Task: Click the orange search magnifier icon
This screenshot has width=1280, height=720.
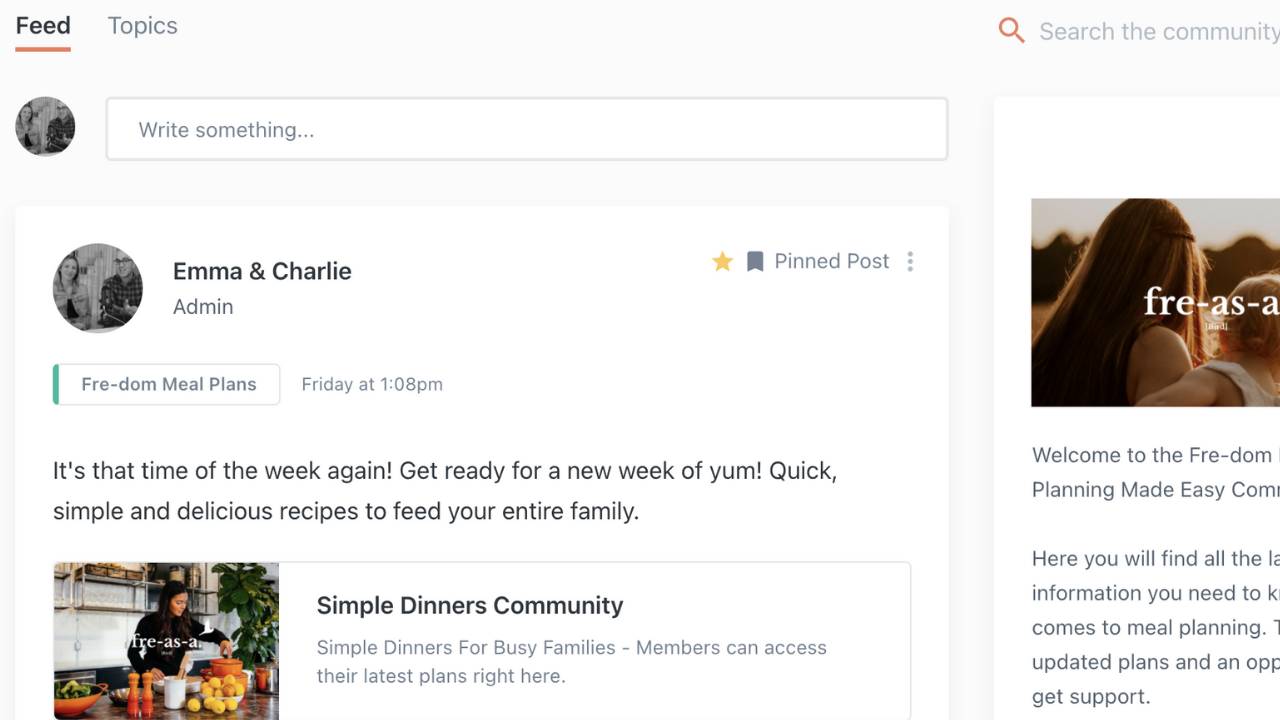Action: click(1012, 31)
